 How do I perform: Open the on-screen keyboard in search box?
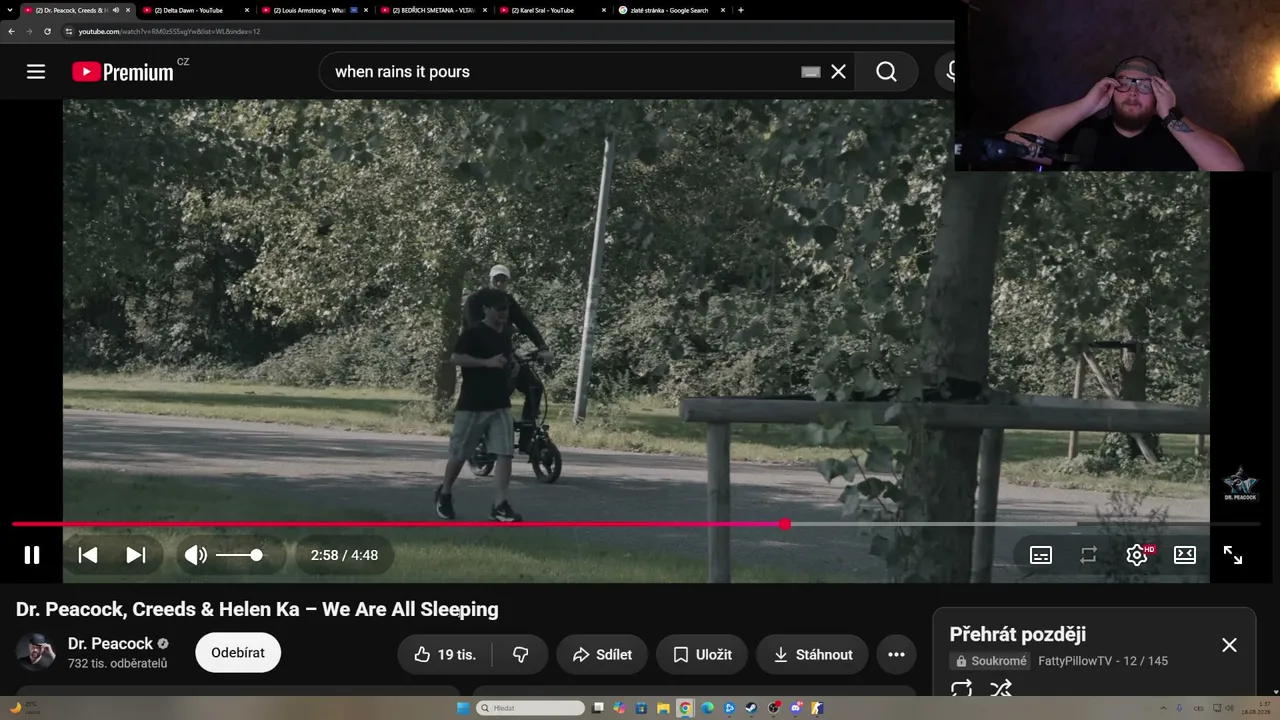[811, 72]
